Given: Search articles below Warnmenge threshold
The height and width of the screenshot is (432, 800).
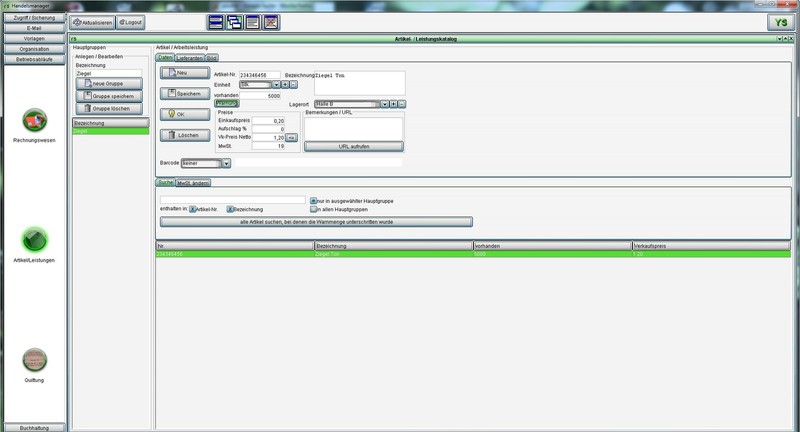Looking at the screenshot, I should pyautogui.click(x=316, y=222).
